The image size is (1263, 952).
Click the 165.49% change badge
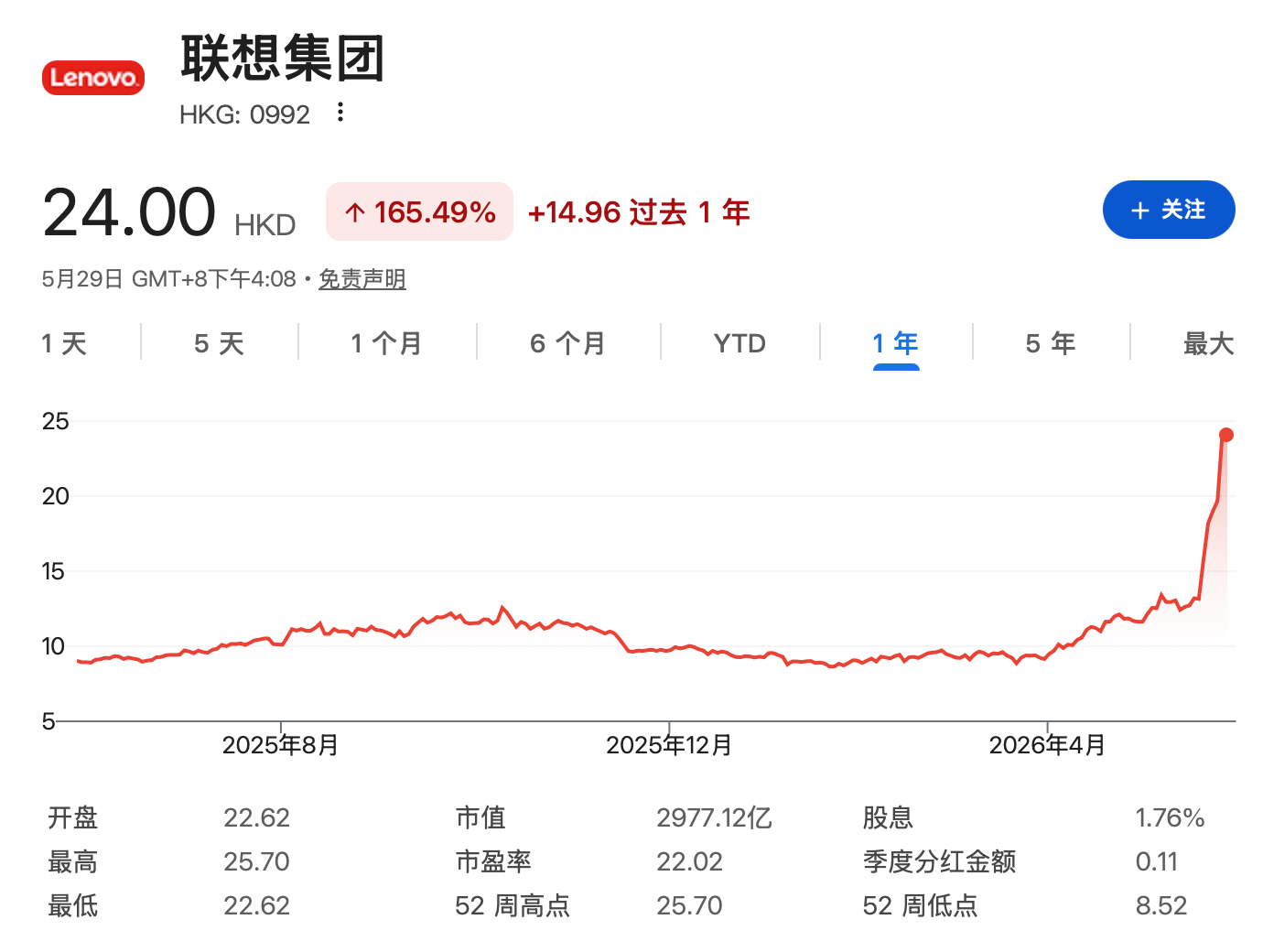[x=419, y=212]
